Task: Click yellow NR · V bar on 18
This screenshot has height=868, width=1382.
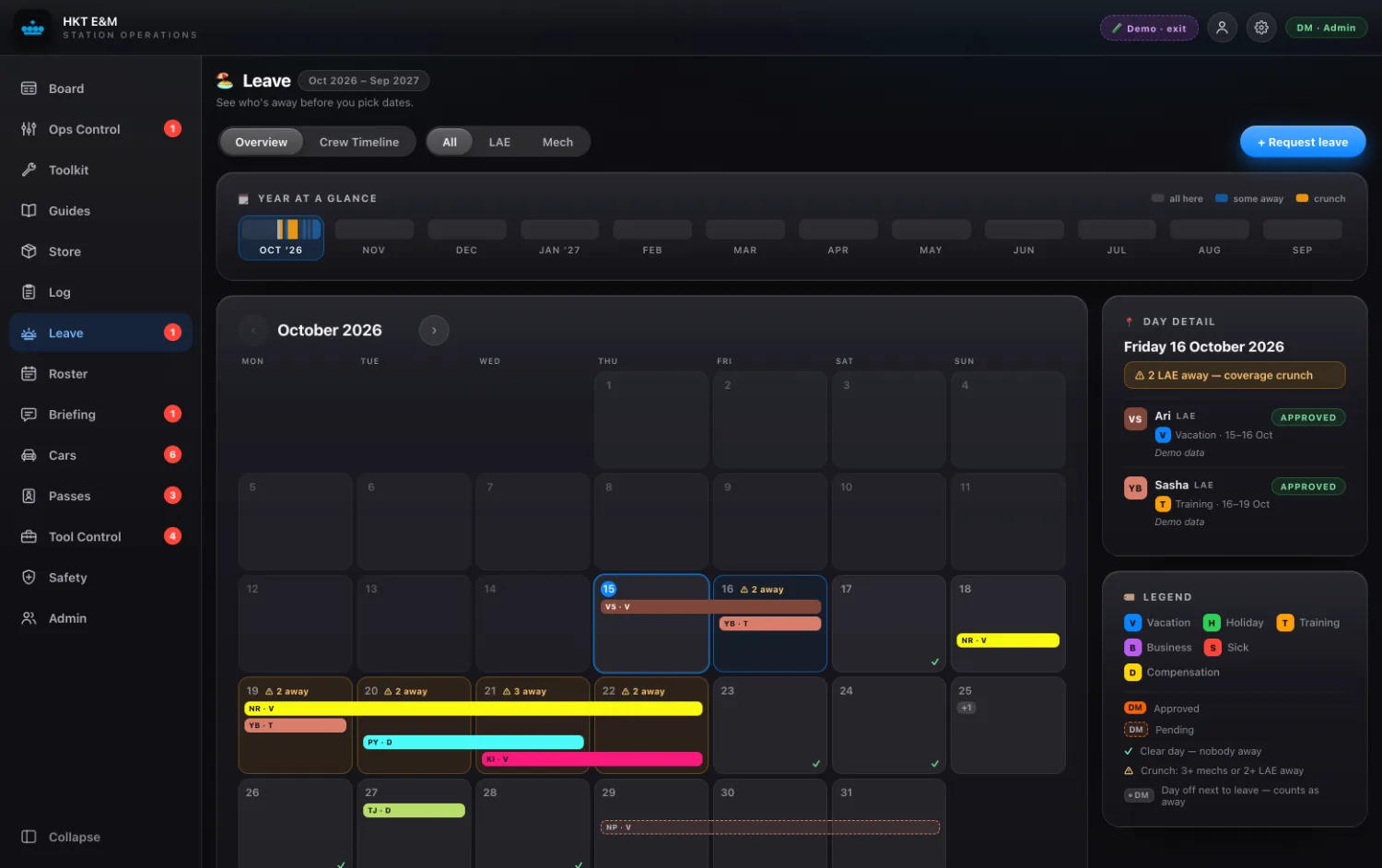Action: (1008, 640)
